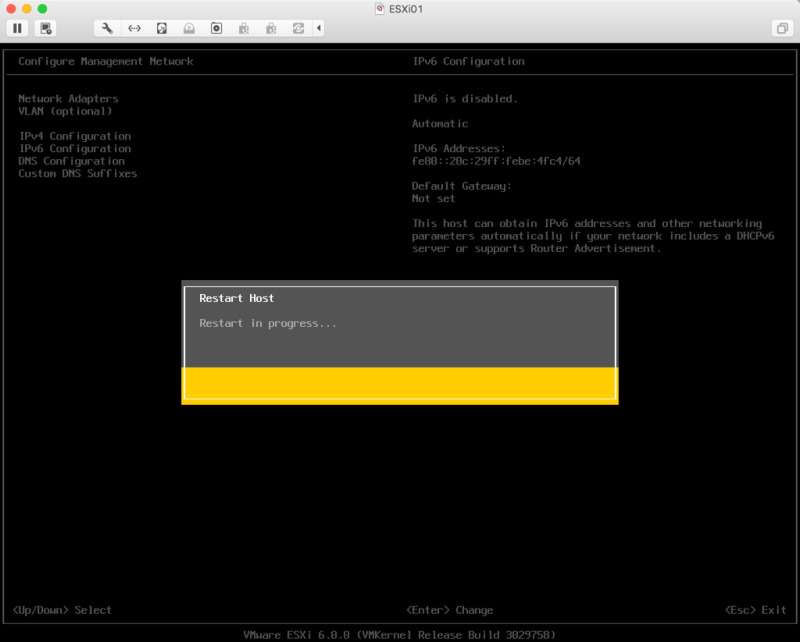The image size is (800, 642).
Task: Pause the ESXi01 virtual machine
Action: [18, 28]
